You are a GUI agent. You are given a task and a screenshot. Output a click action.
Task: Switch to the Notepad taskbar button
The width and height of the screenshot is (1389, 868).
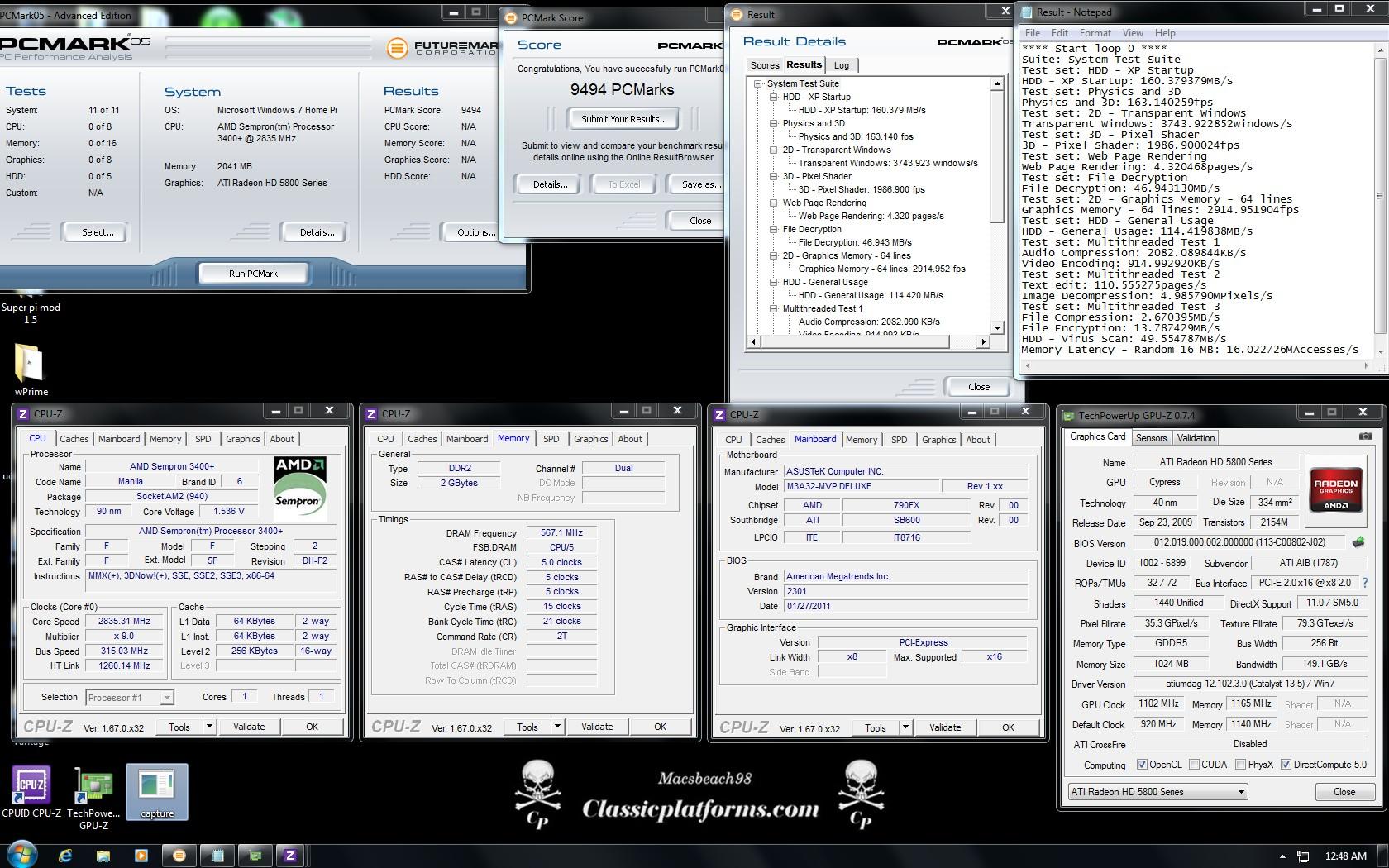[217, 856]
